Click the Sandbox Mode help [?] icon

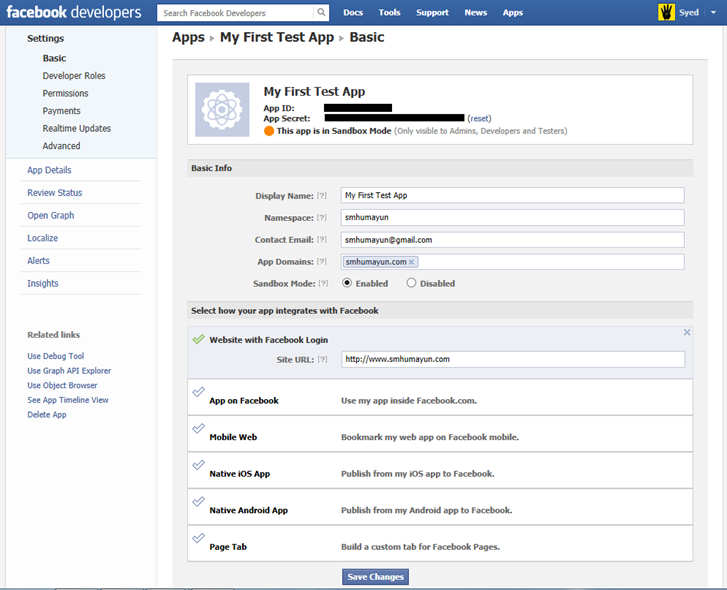(x=323, y=283)
